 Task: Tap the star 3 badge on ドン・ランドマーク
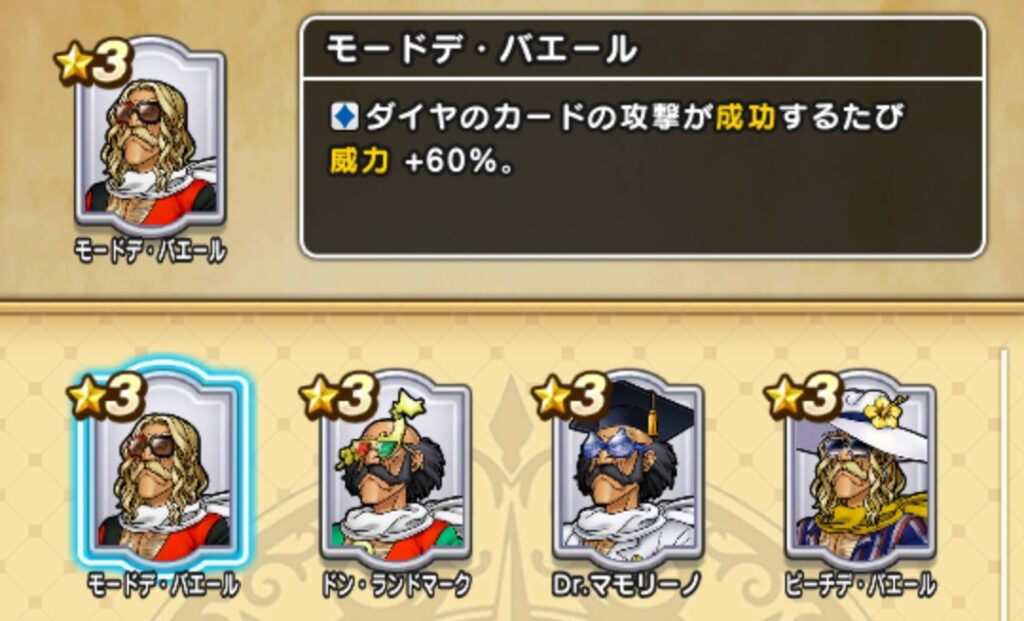tap(338, 397)
